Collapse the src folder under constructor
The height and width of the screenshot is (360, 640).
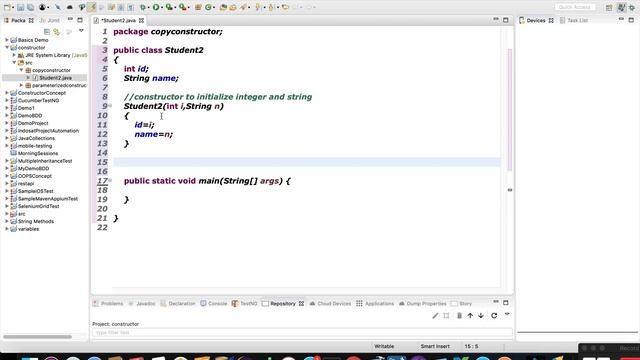tap(14, 62)
